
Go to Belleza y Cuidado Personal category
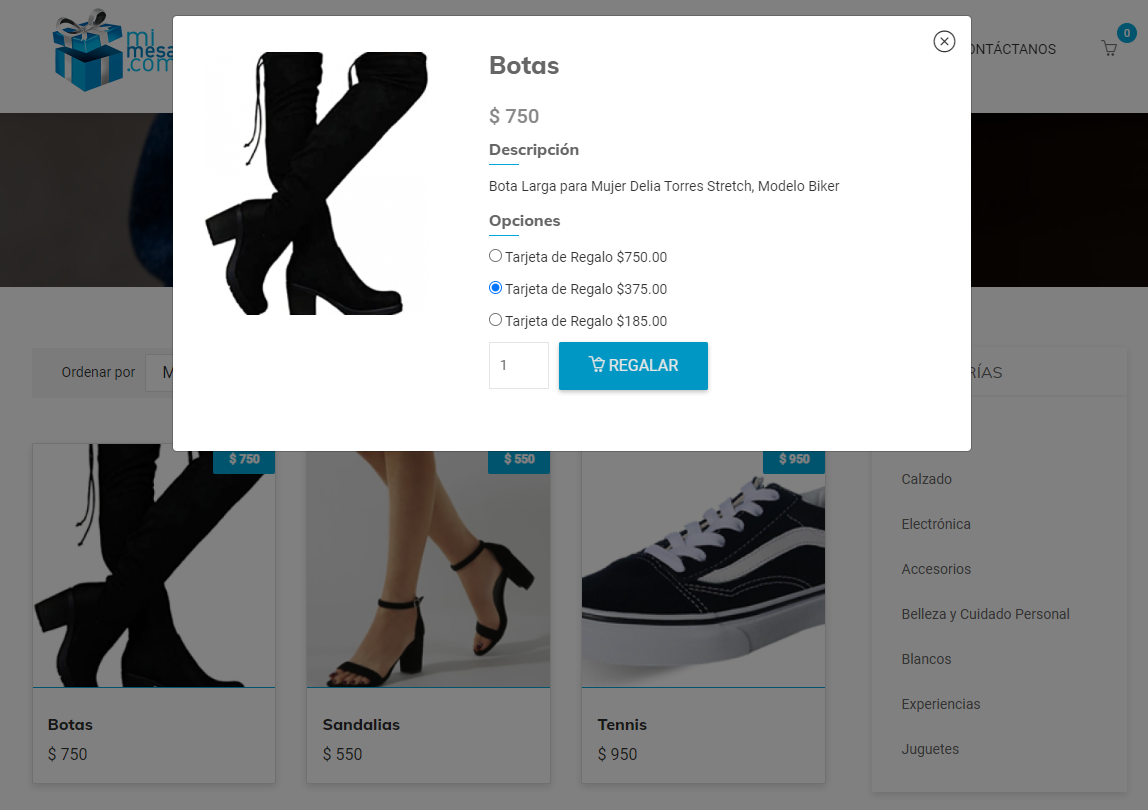[985, 614]
